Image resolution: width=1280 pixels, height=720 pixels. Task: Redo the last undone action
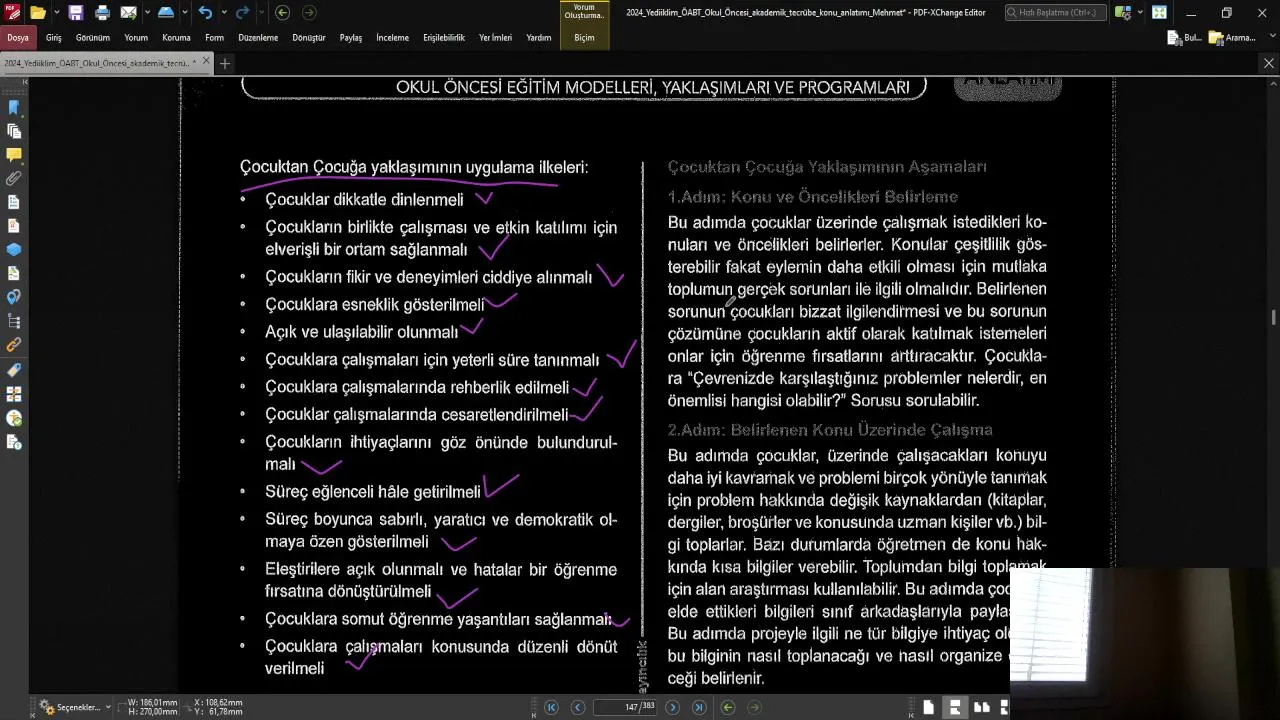pos(242,13)
